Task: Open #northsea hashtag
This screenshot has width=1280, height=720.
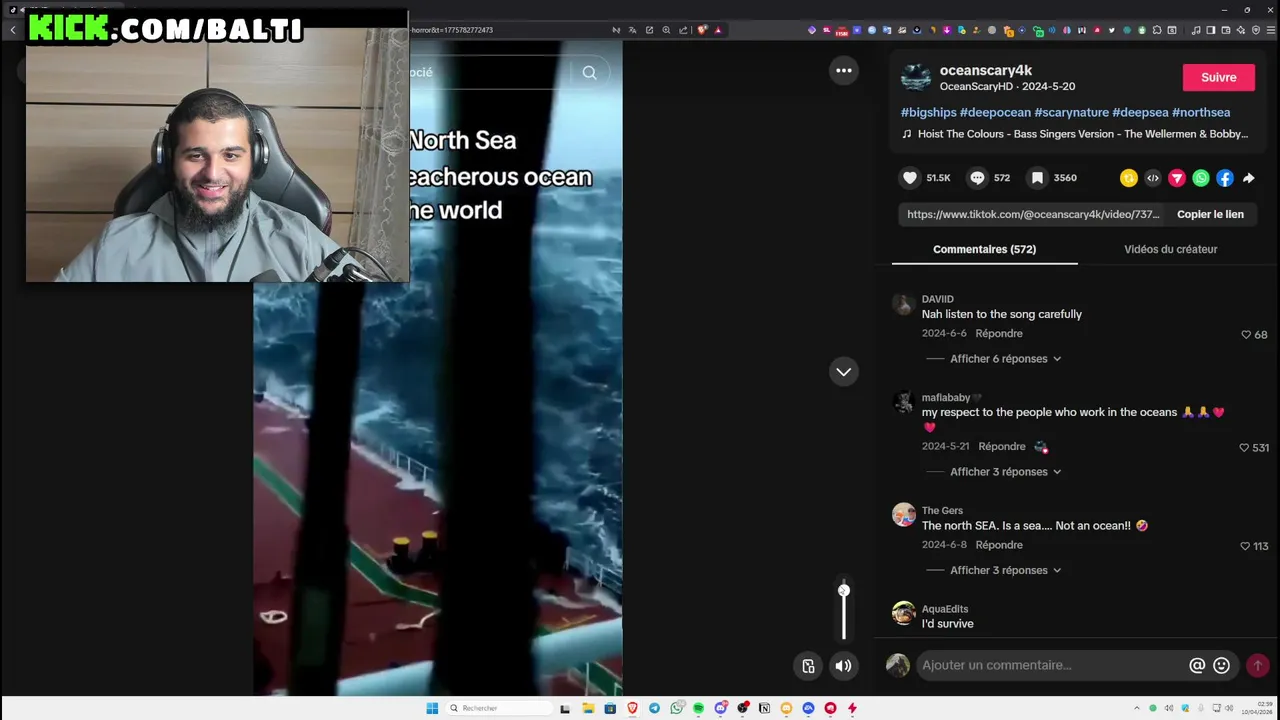Action: pos(1201,112)
